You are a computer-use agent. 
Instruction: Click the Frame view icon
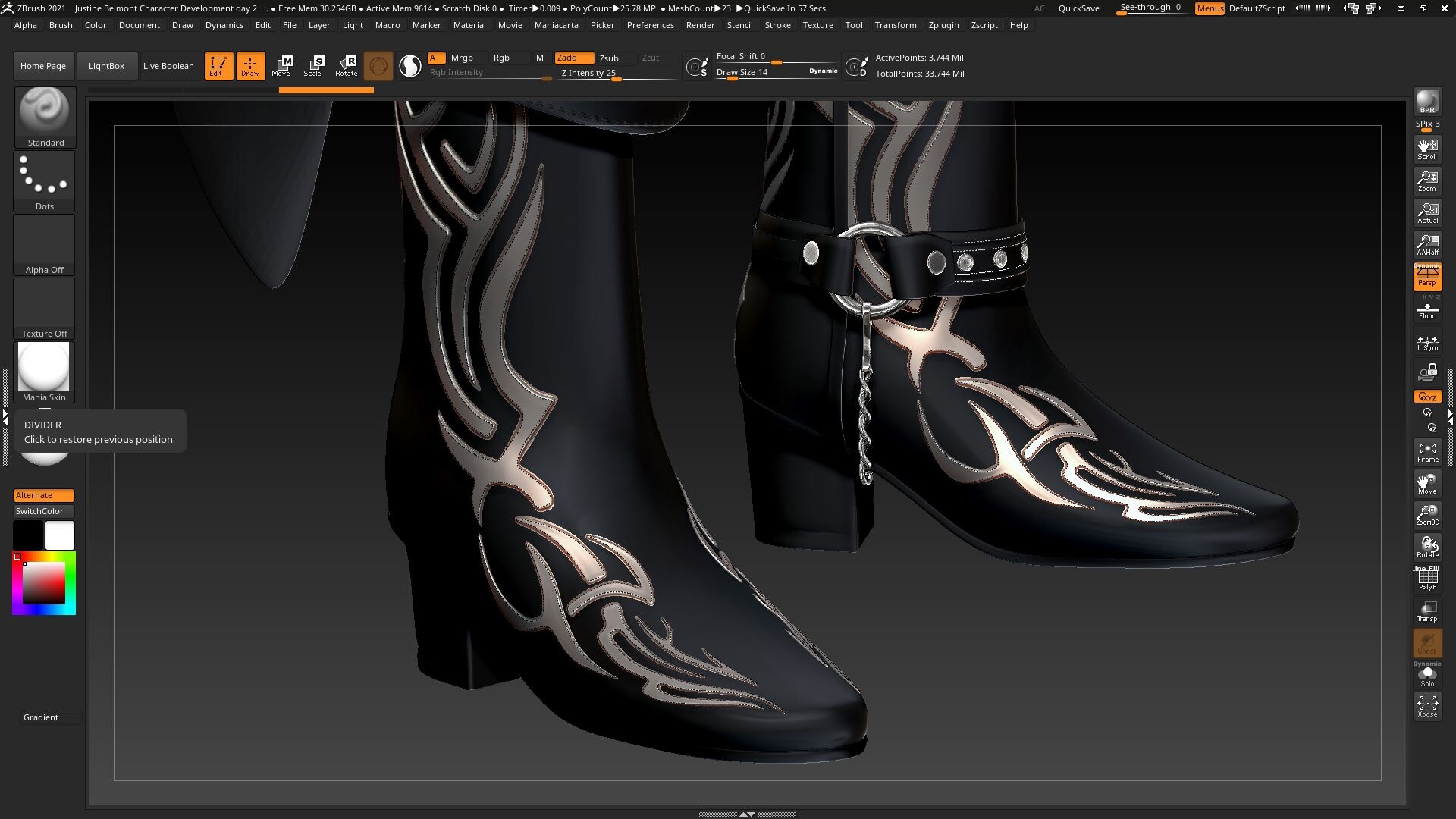click(x=1427, y=452)
